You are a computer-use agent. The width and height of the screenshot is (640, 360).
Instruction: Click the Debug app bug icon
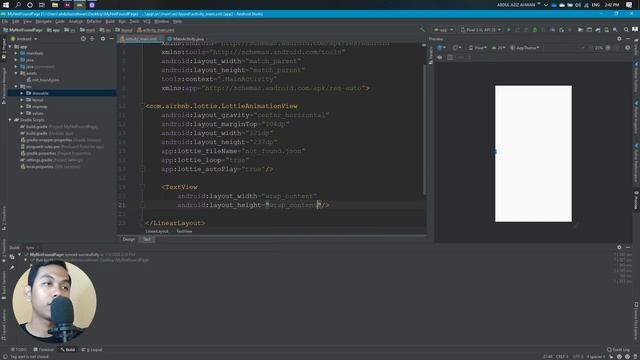click(535, 30)
